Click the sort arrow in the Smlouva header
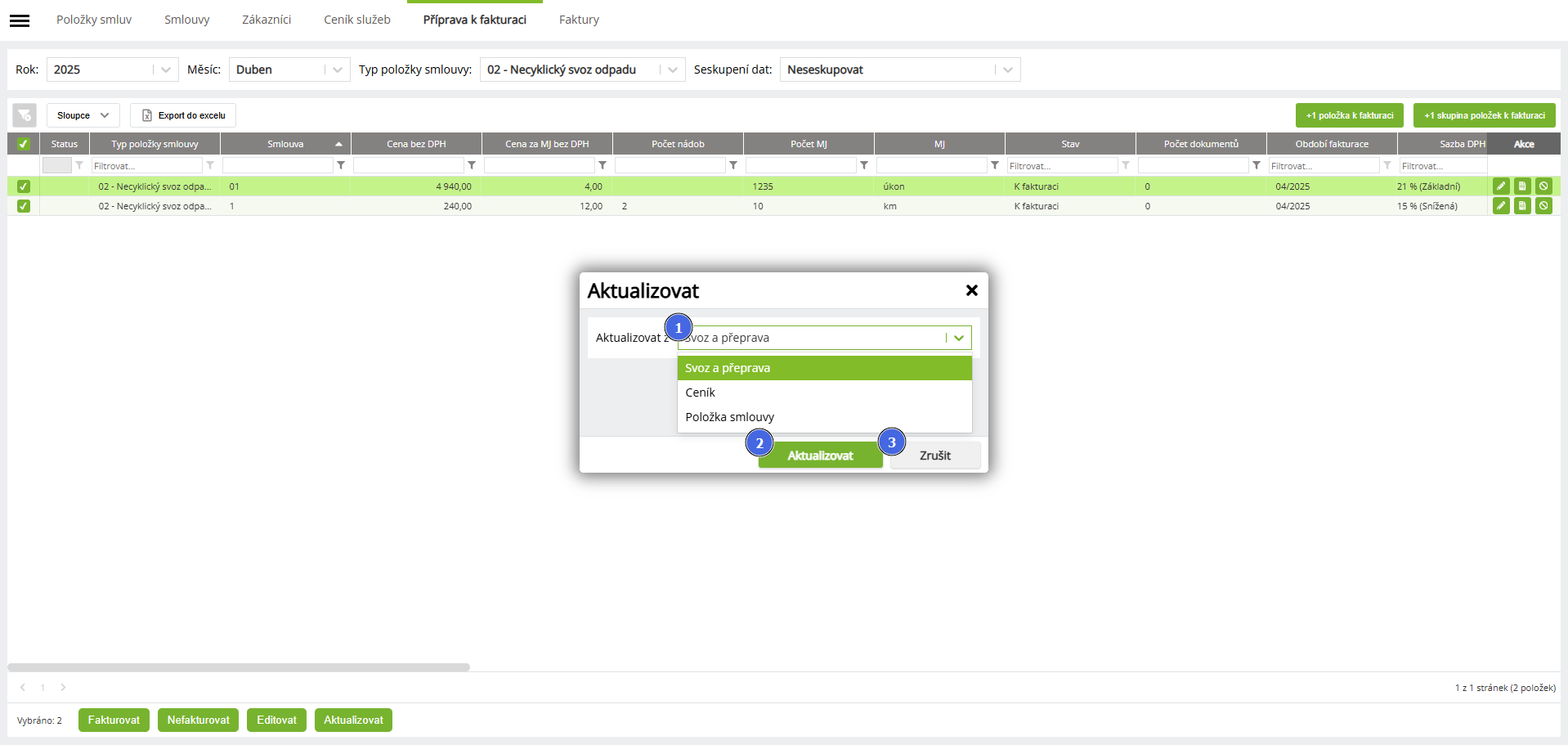 pos(338,145)
